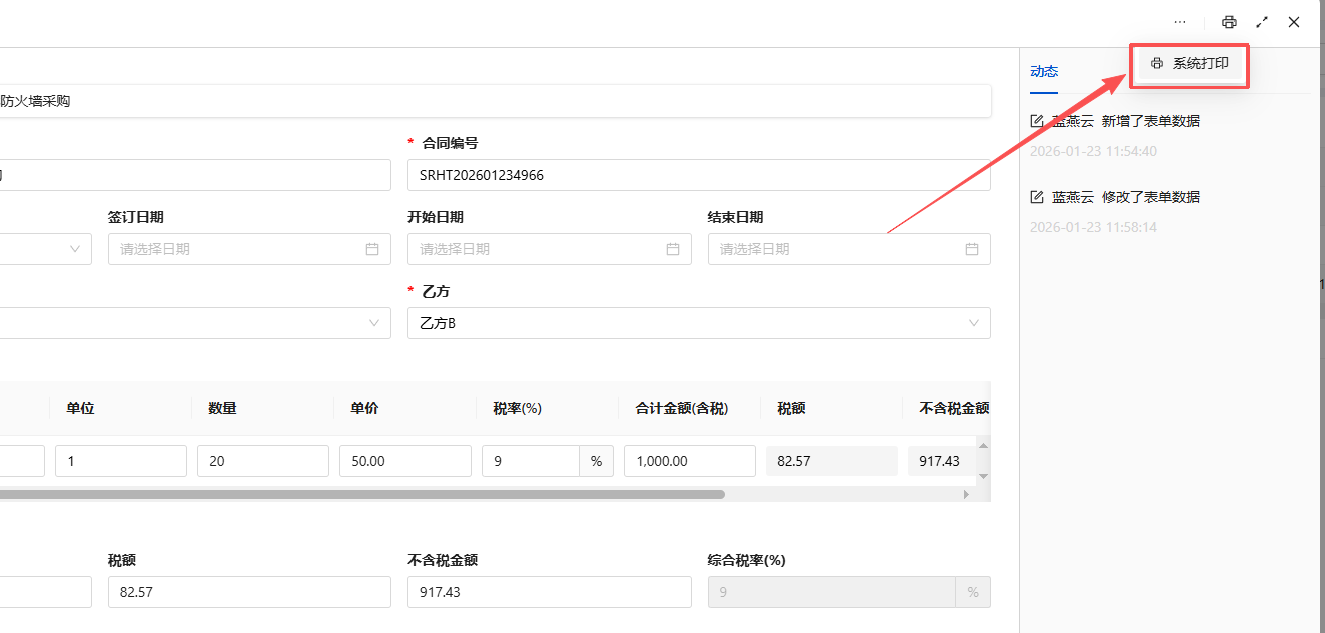Expand the dropdown left of 签订日期

[x=75, y=248]
